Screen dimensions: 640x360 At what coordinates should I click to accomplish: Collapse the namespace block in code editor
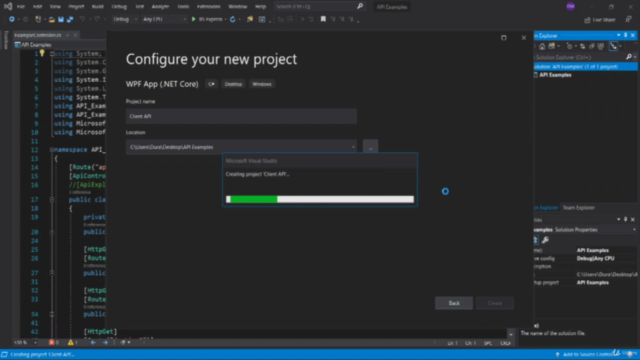[52, 150]
